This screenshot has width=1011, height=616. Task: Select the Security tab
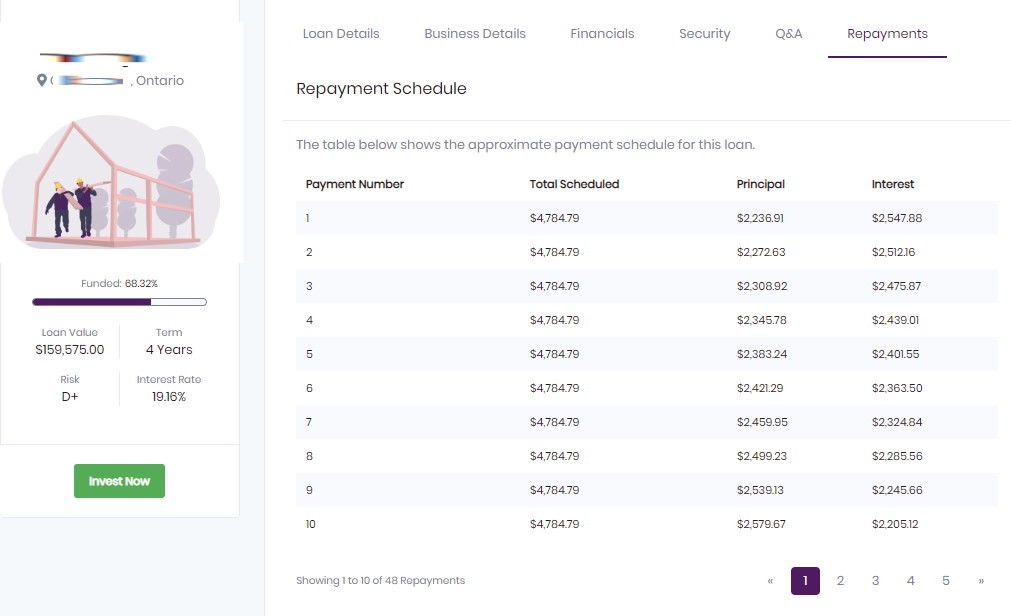705,34
